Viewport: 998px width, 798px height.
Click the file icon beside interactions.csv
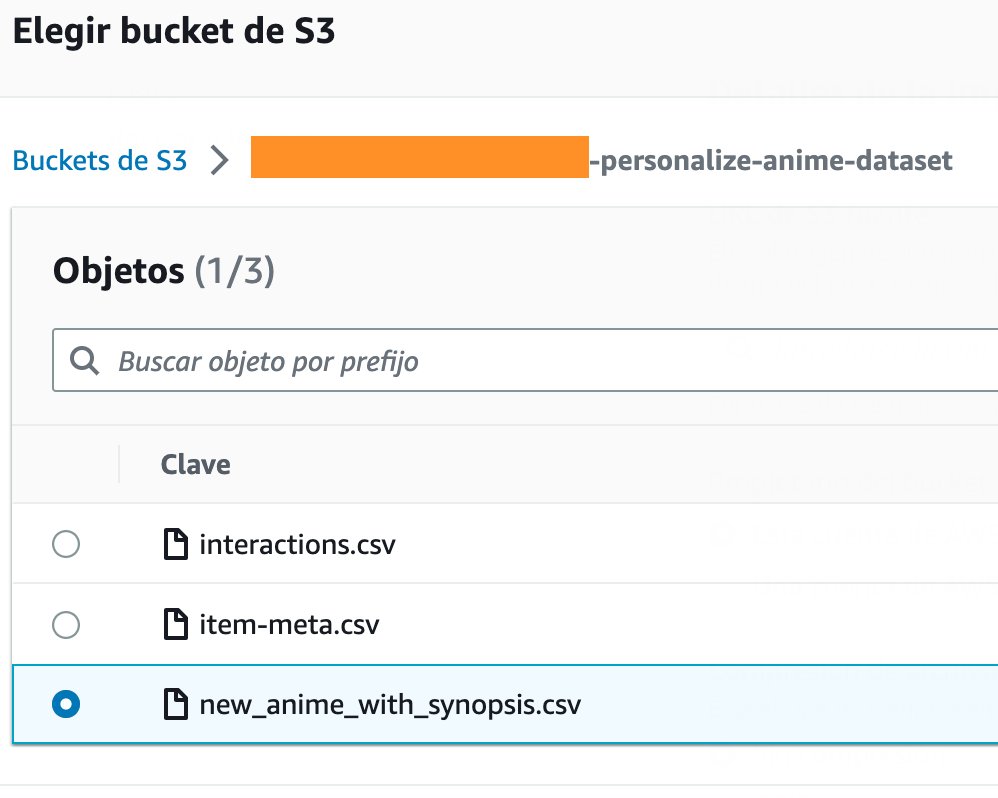tap(176, 544)
